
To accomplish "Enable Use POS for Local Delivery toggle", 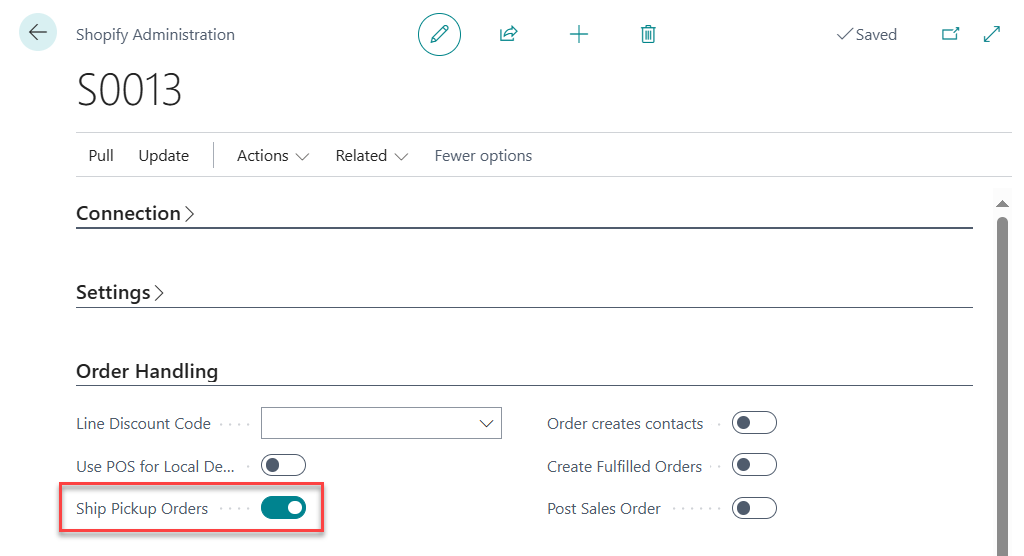I will tap(283, 466).
